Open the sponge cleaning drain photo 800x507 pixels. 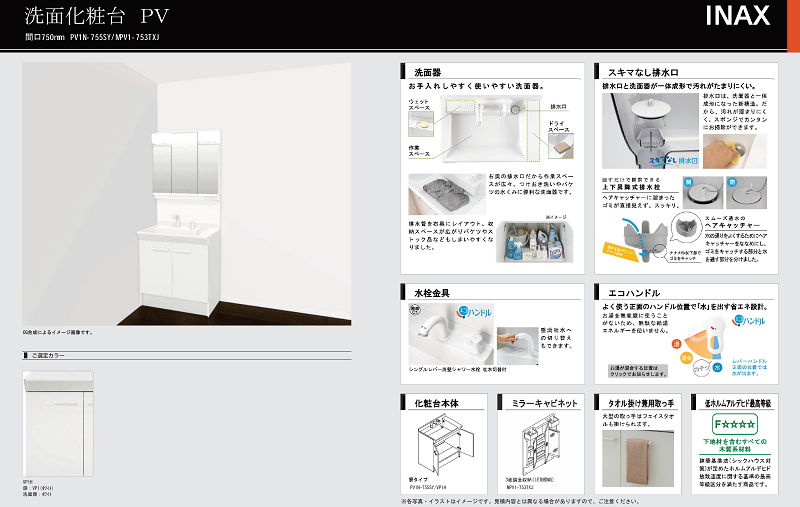click(735, 151)
